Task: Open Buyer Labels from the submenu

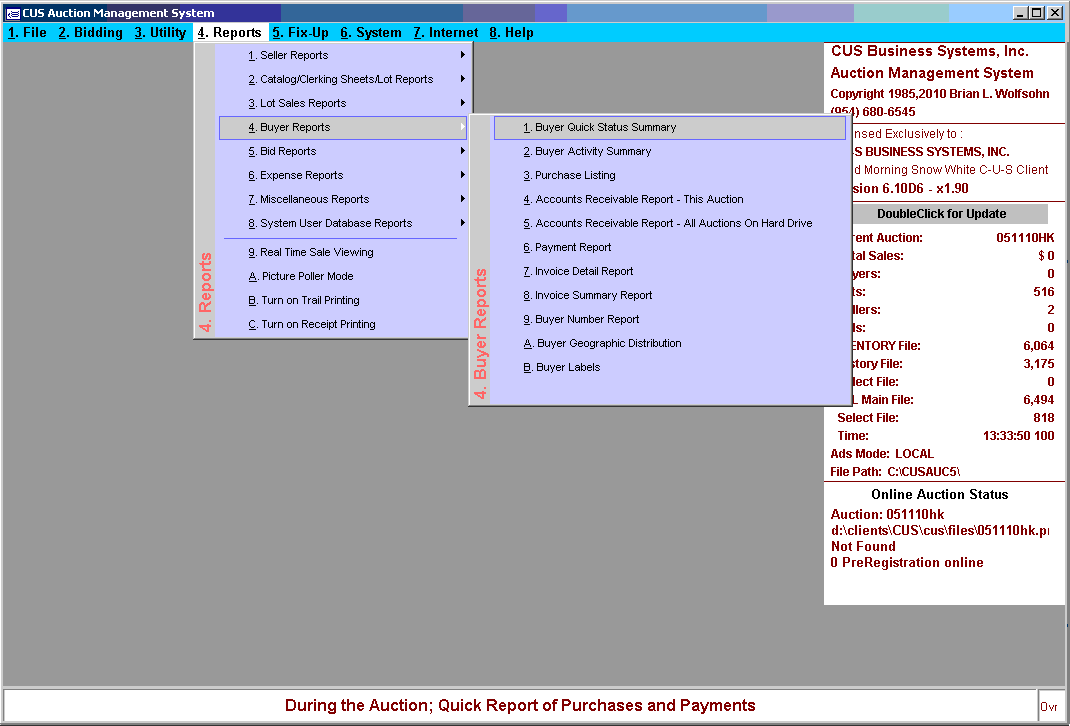Action: click(568, 368)
